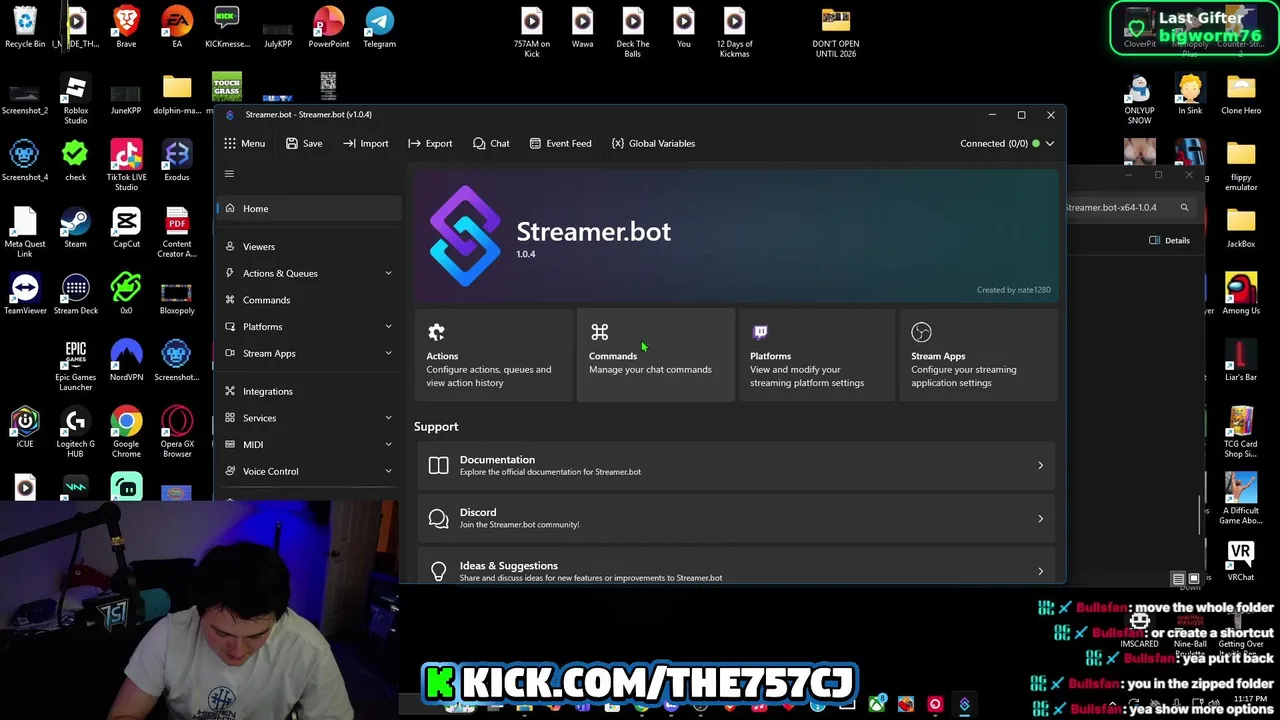This screenshot has width=1280, height=720.
Task: Open the Chat panel from the toolbar
Action: [x=491, y=143]
